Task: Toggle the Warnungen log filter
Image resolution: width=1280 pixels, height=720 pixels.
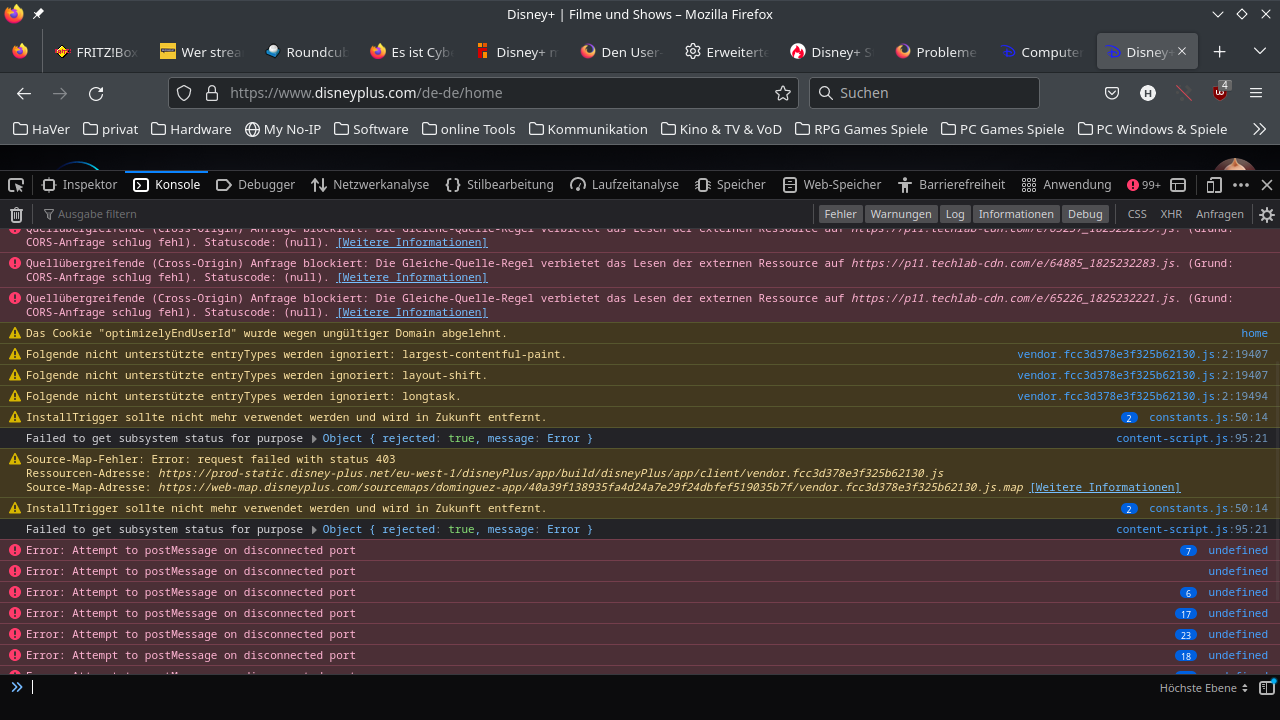Action: 900,214
